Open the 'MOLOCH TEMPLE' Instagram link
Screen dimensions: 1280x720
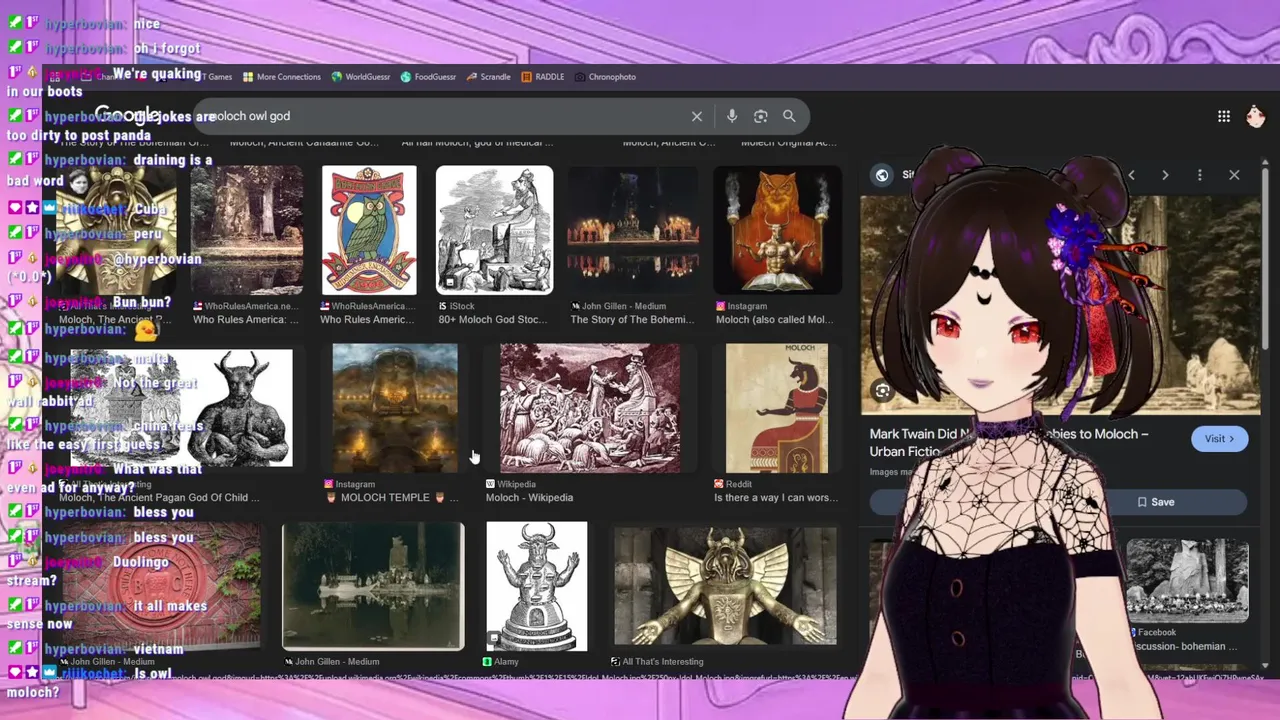392,498
